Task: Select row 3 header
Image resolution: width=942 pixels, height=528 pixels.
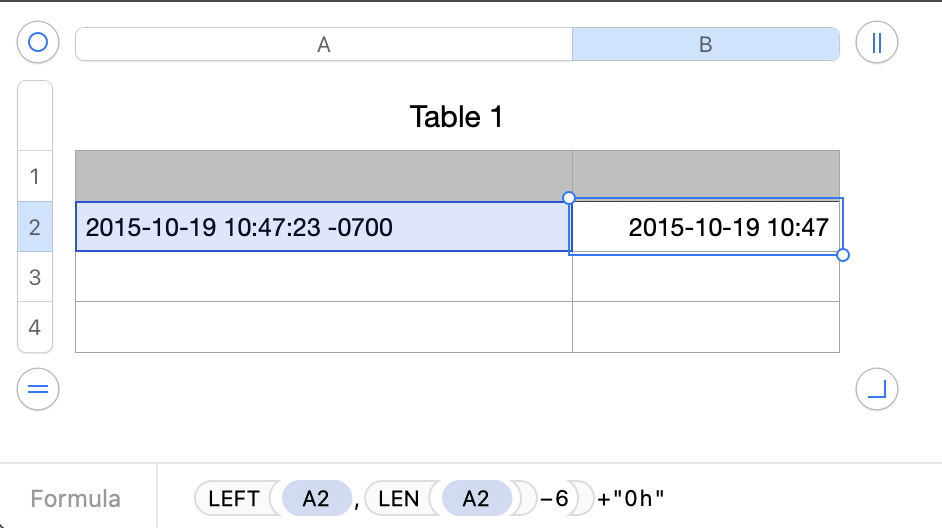Action: click(35, 277)
